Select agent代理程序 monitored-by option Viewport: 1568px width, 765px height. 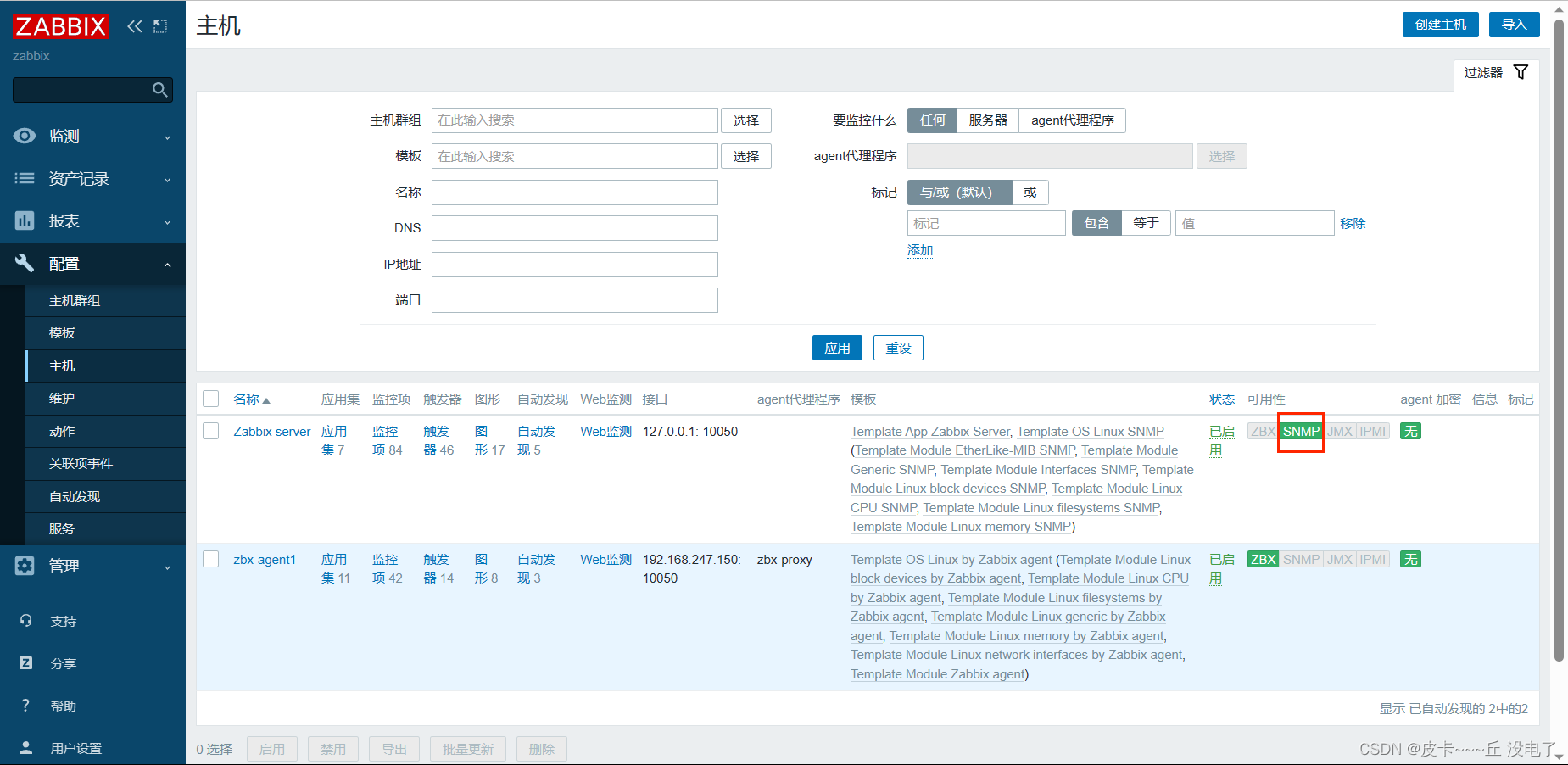1073,120
